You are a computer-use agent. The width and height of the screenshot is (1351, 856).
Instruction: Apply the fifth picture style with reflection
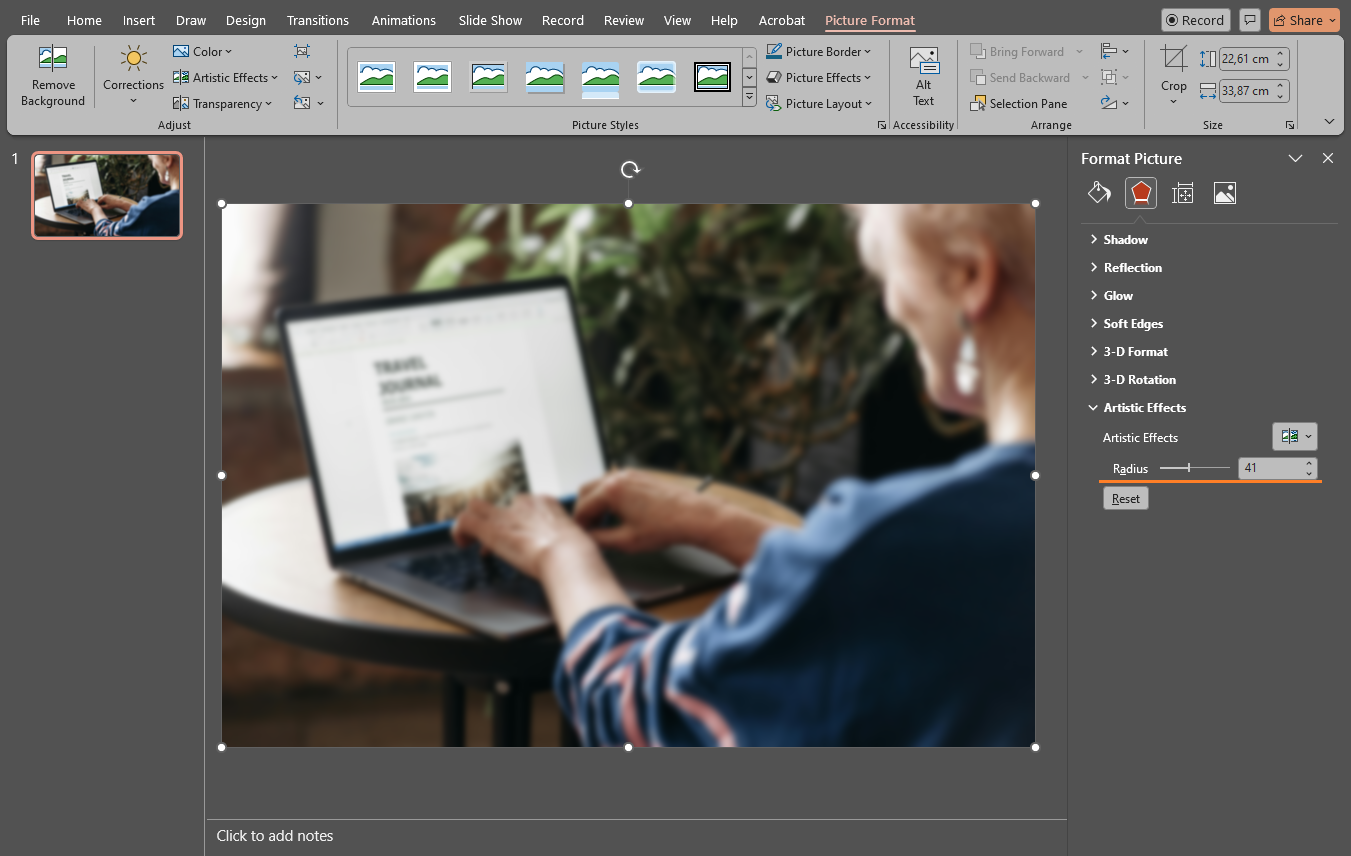coord(601,79)
